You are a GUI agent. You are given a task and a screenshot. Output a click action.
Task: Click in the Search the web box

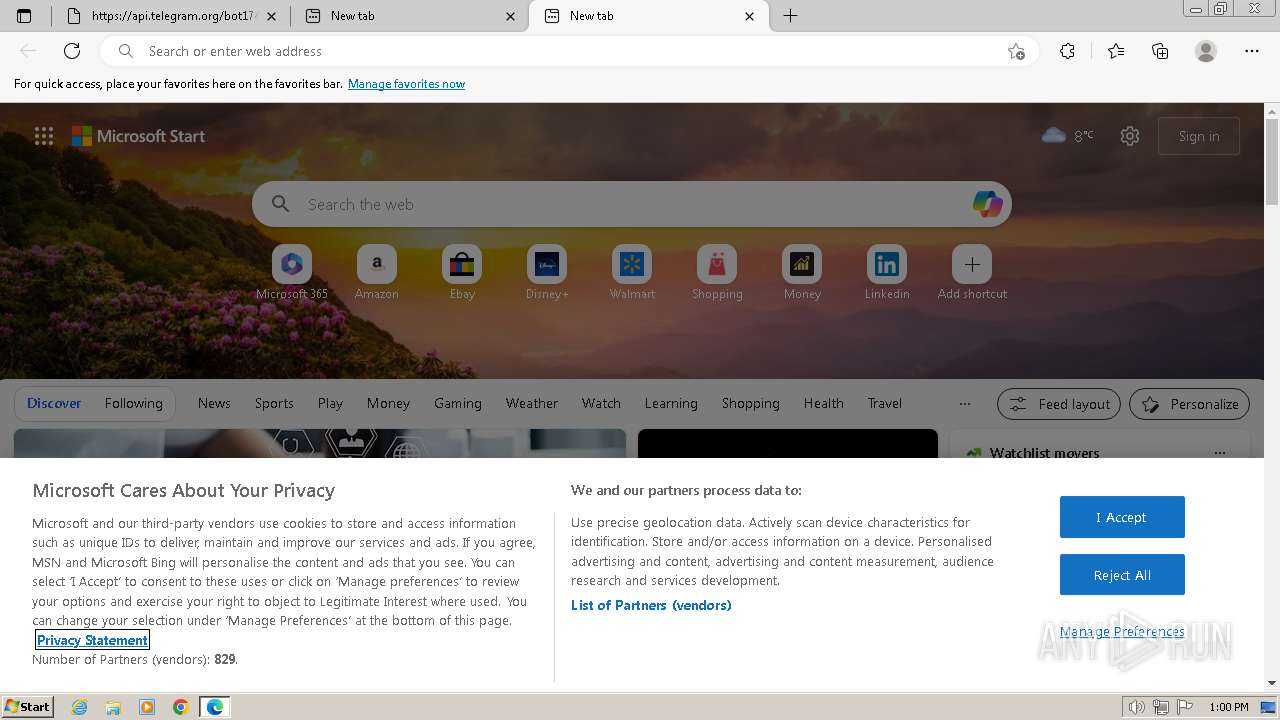(x=632, y=204)
